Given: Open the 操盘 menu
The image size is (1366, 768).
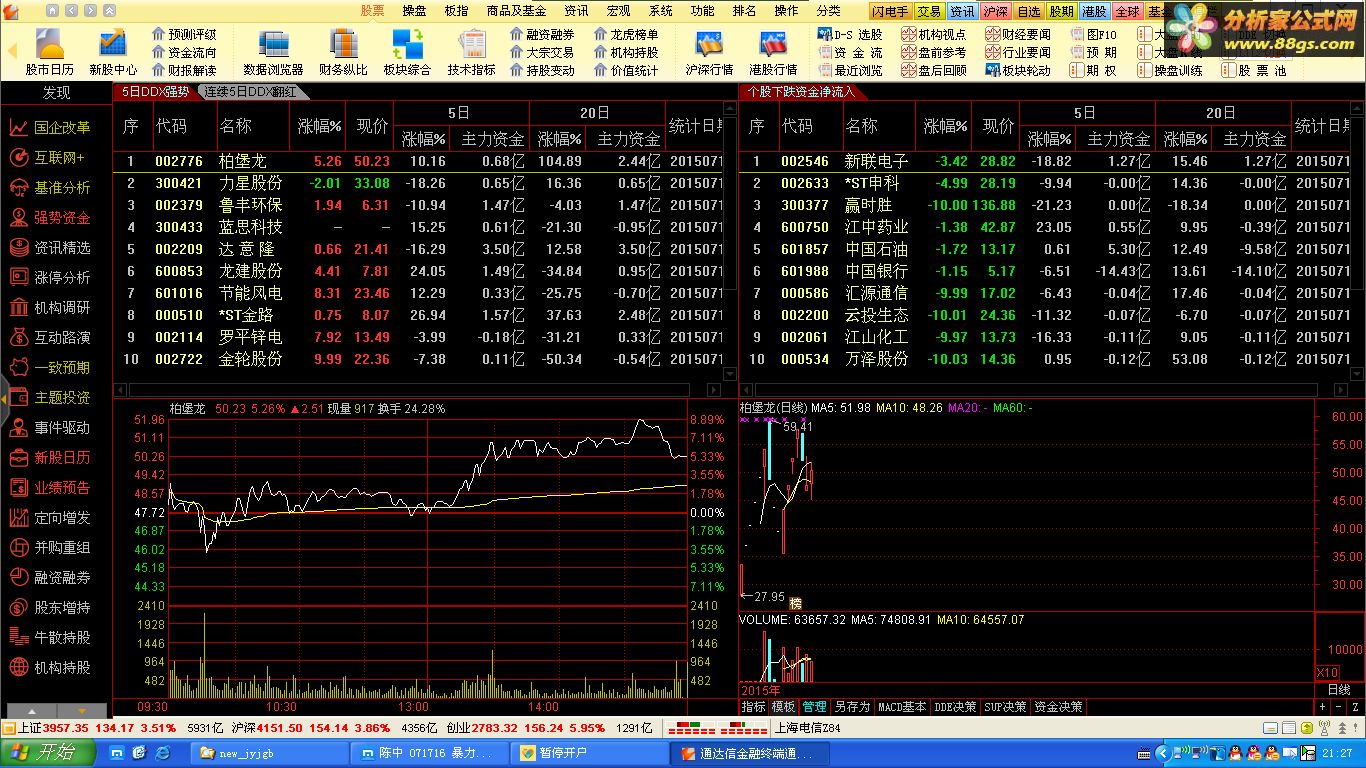Looking at the screenshot, I should click(x=414, y=10).
